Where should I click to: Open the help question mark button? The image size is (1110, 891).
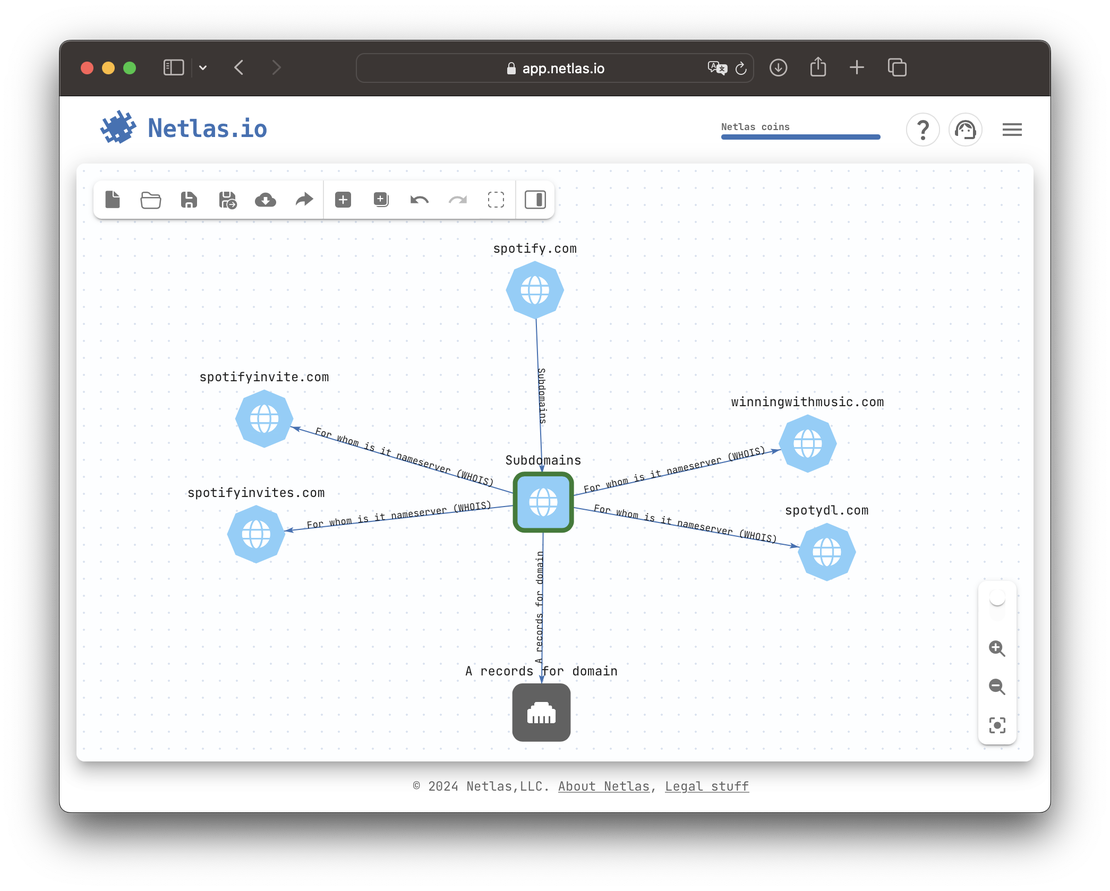(x=923, y=130)
